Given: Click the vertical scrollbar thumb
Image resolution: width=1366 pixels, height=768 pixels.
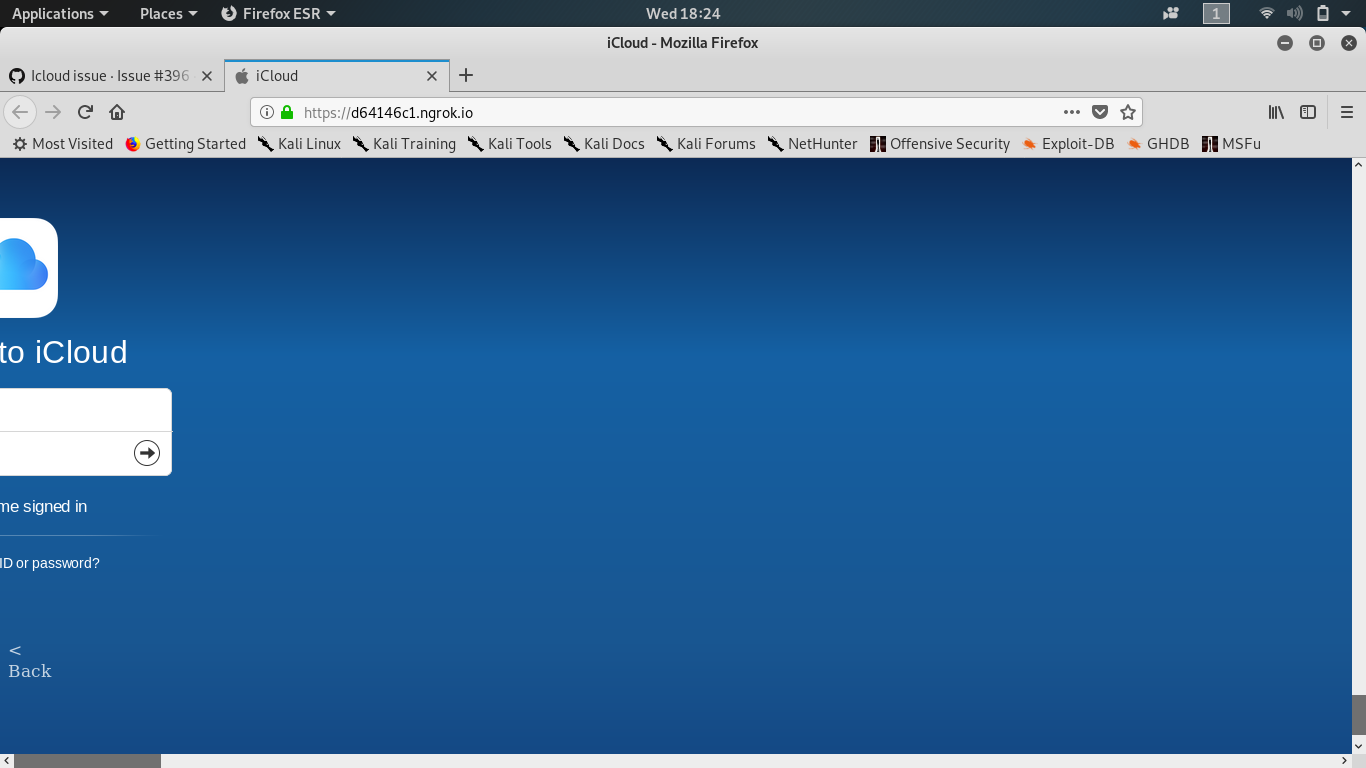Looking at the screenshot, I should click(x=1359, y=715).
